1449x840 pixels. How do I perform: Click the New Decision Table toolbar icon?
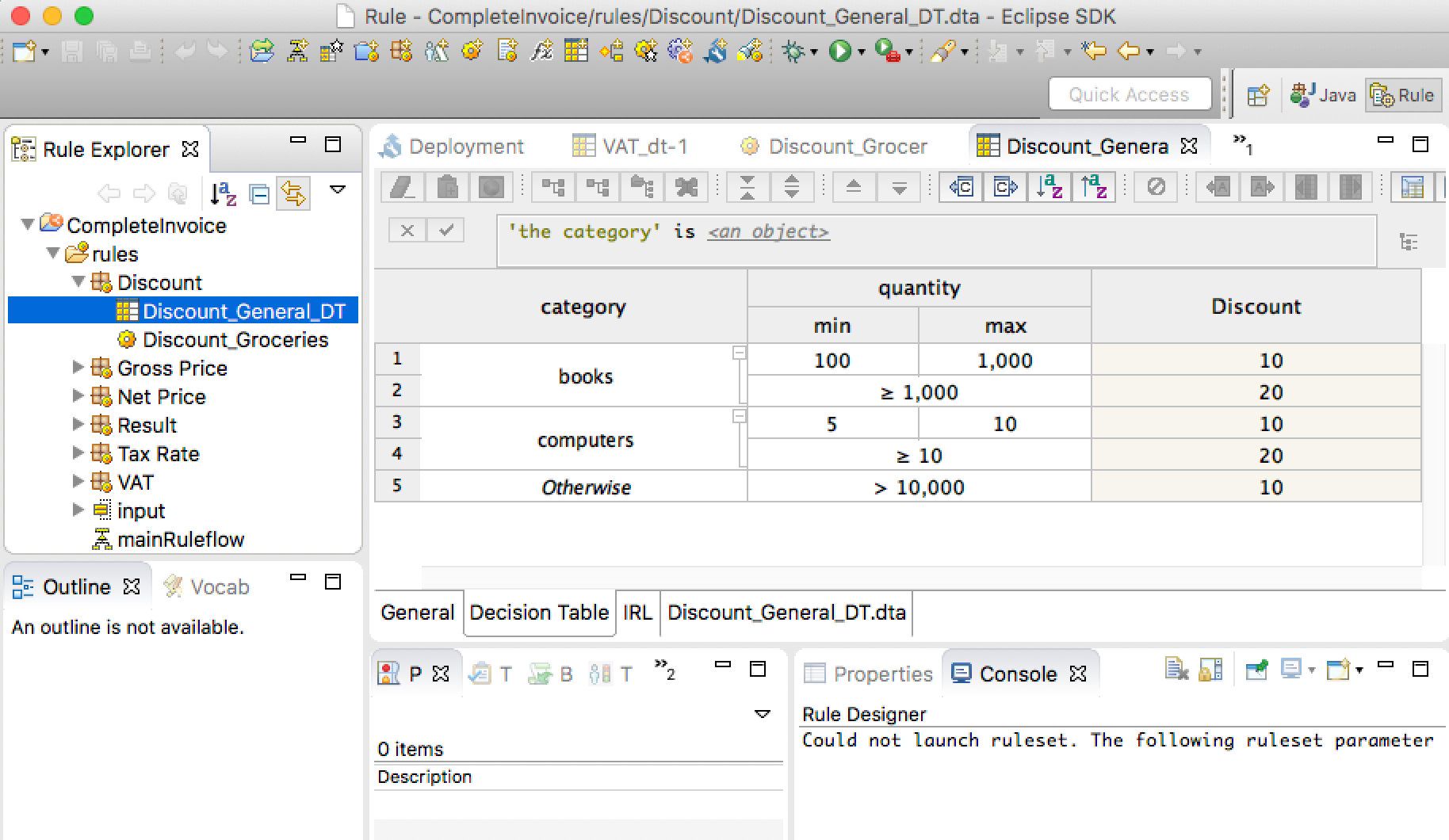[x=576, y=52]
